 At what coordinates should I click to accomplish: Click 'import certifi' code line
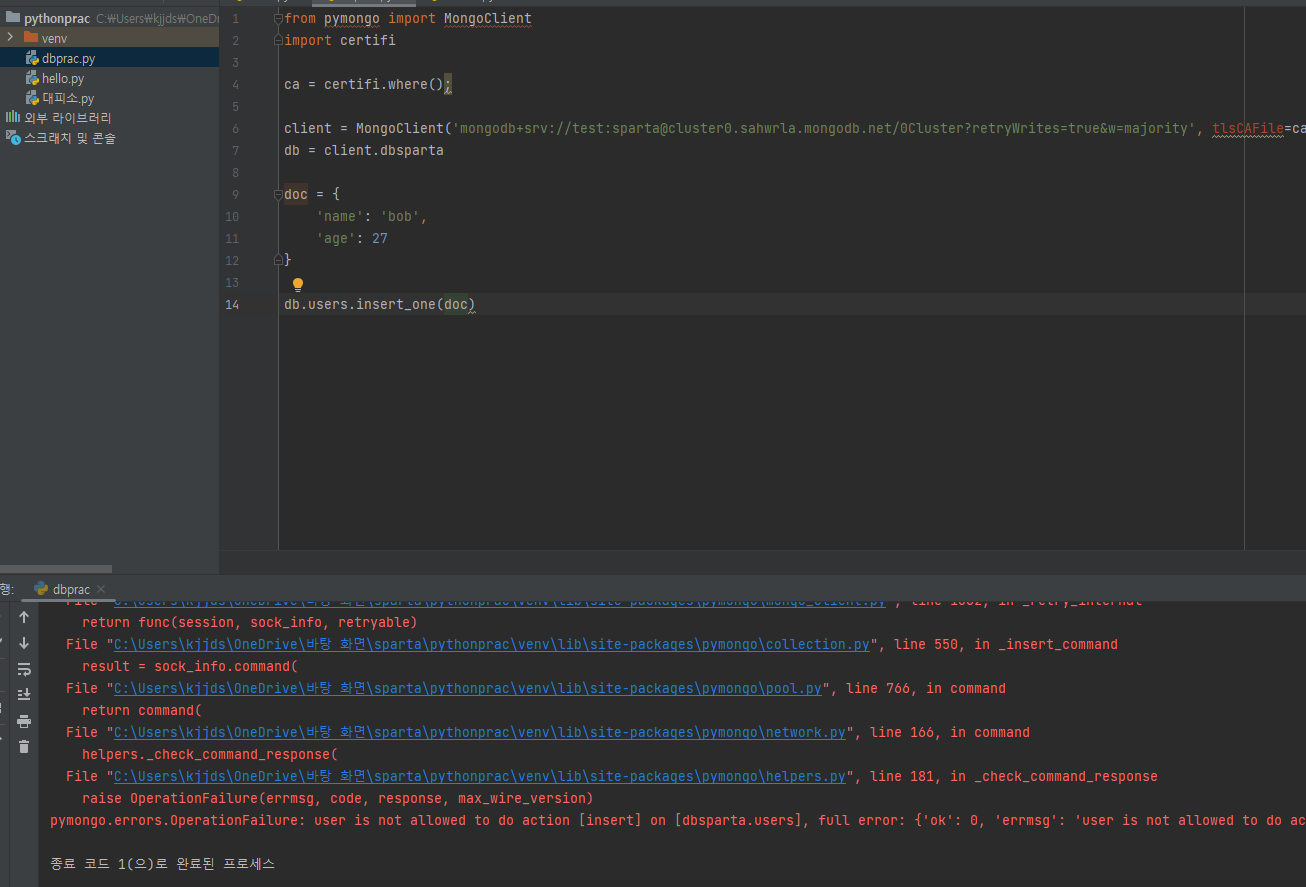pos(340,40)
